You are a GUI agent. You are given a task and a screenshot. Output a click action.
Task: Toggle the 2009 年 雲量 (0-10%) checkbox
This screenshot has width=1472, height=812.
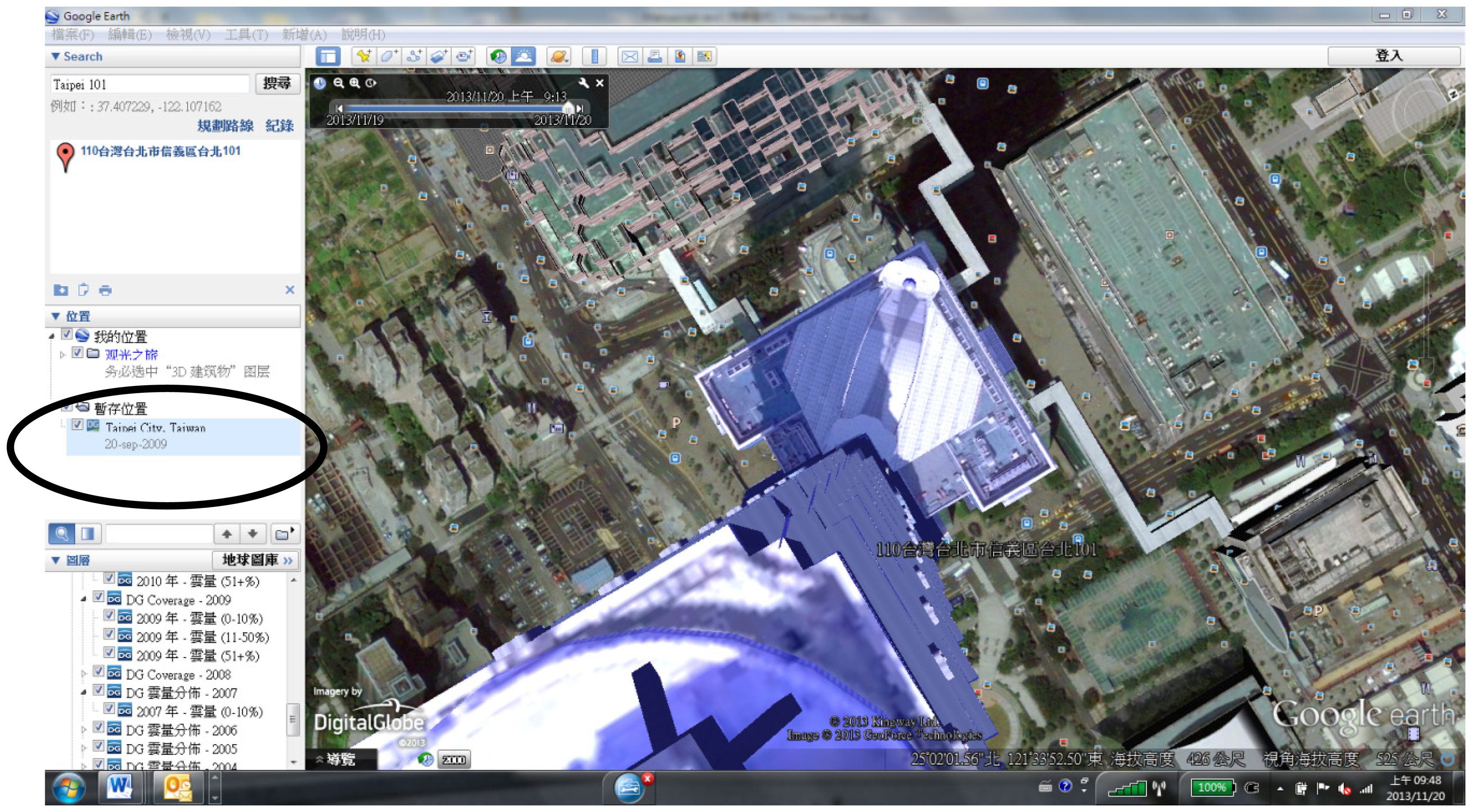(x=109, y=616)
